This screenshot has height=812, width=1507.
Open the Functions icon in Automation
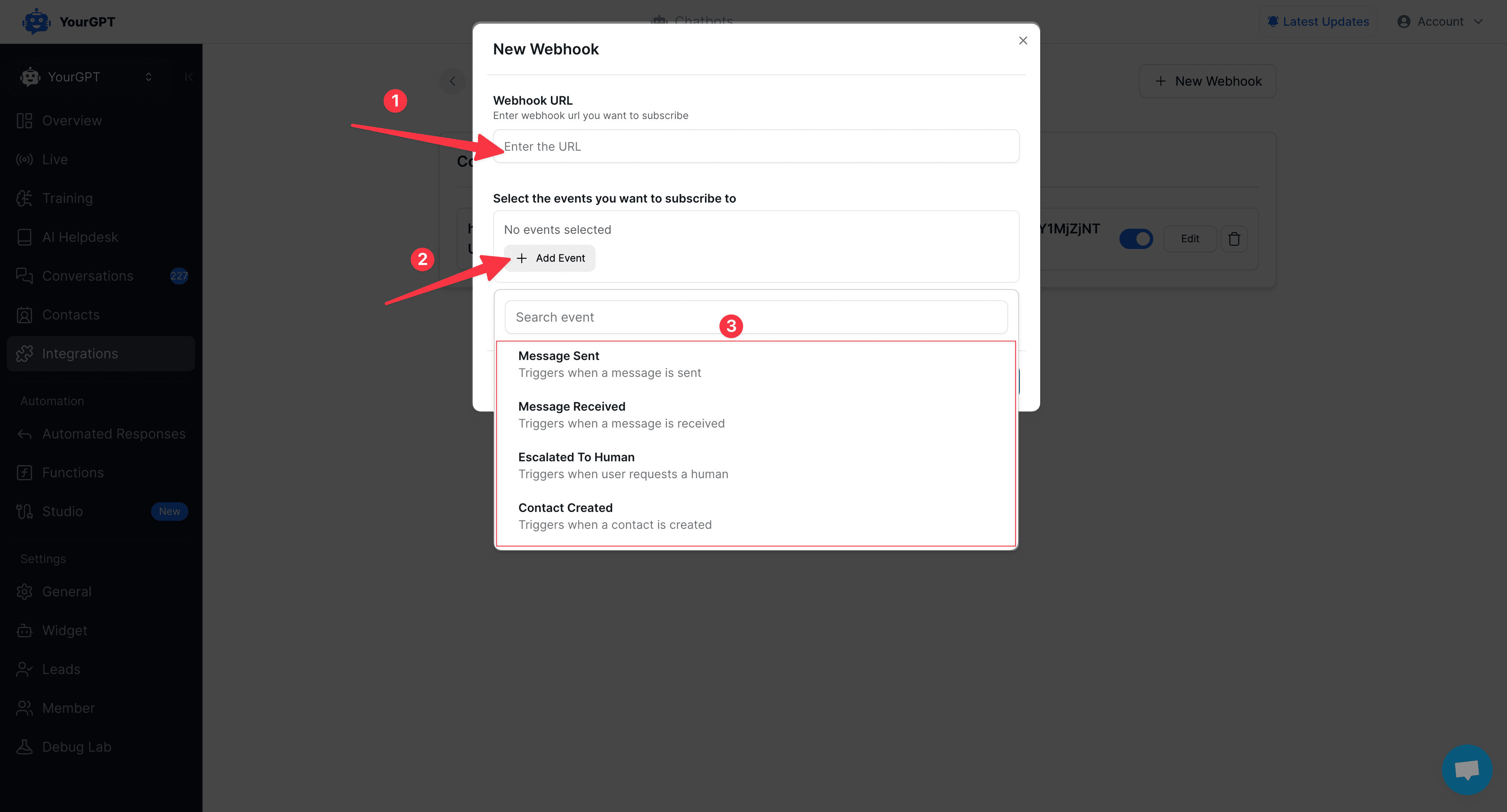pos(24,473)
